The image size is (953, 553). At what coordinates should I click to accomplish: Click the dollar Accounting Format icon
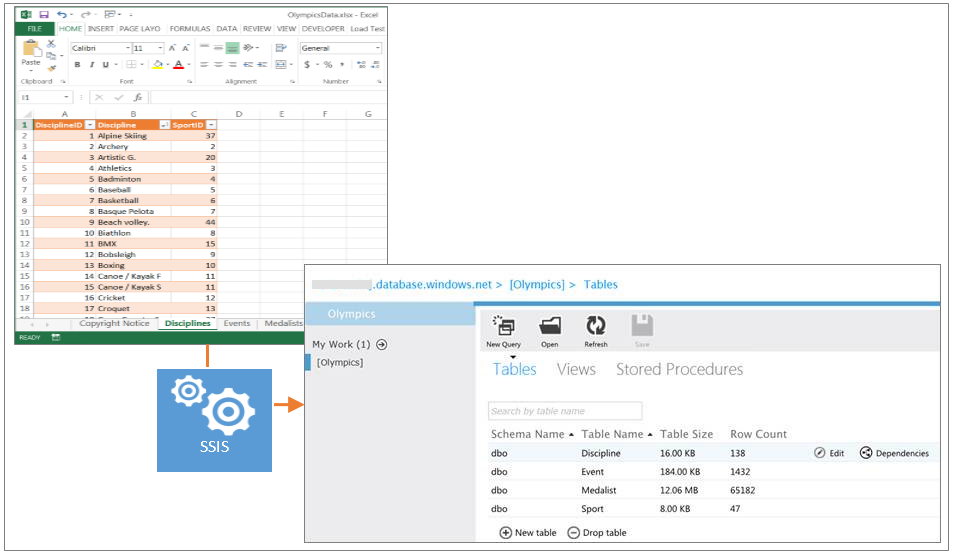click(x=308, y=64)
